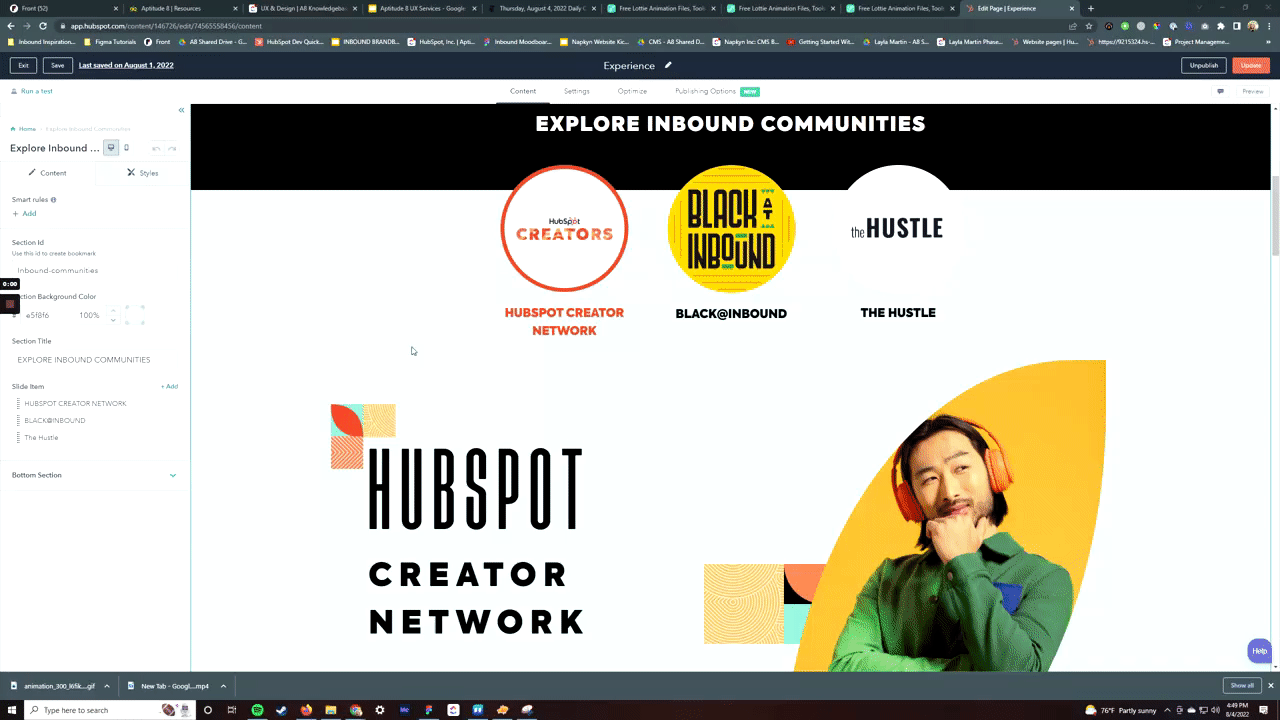The width and height of the screenshot is (1280, 720).
Task: Open Section Background Color opacity stepper
Action: [x=113, y=315]
